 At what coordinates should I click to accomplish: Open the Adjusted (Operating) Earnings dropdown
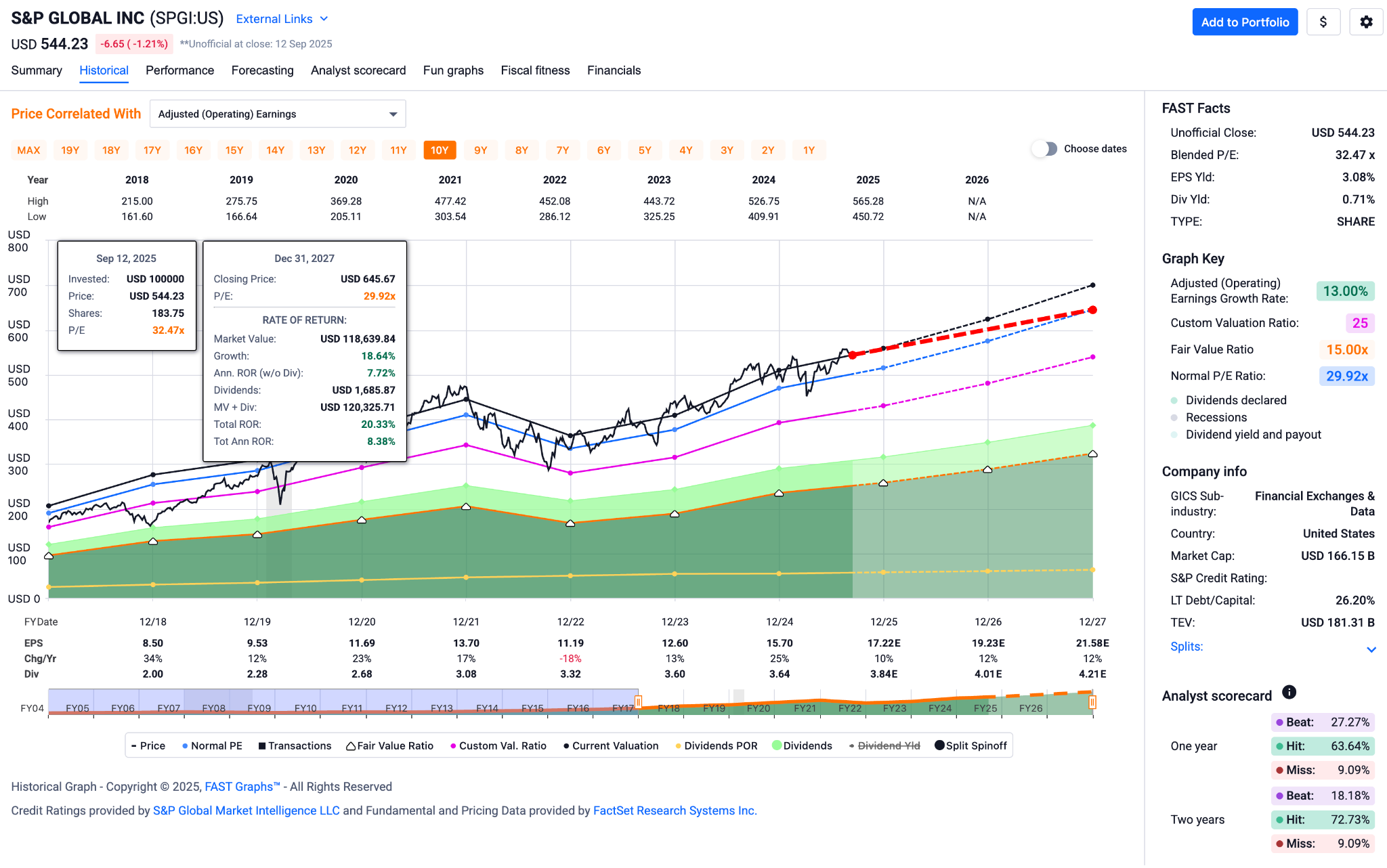[277, 114]
